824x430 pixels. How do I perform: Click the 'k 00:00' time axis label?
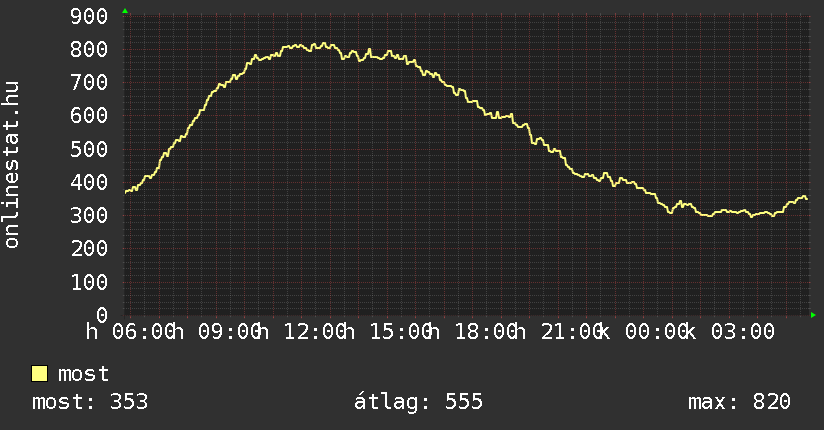(645, 332)
